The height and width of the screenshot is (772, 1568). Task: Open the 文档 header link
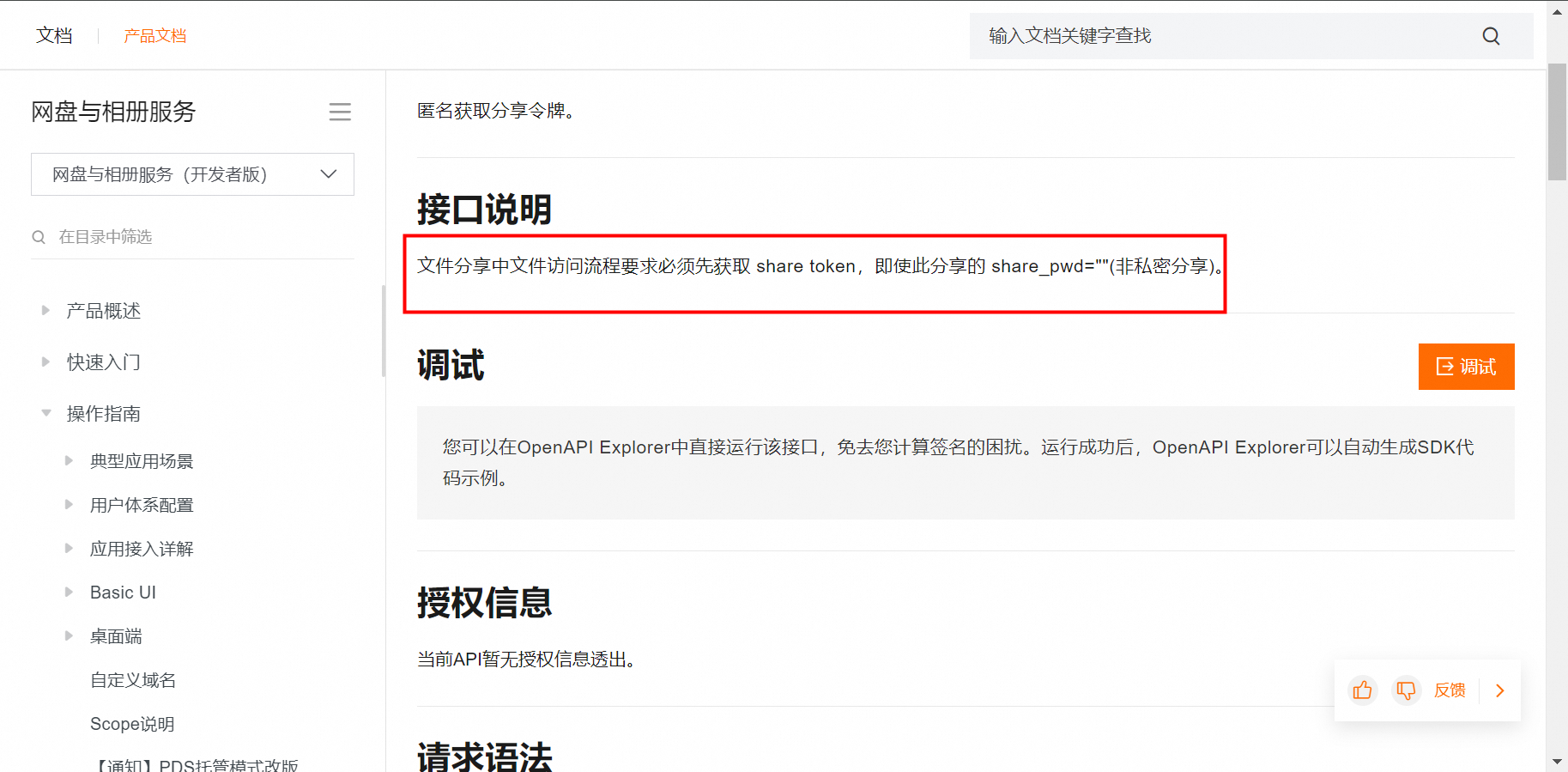[54, 36]
